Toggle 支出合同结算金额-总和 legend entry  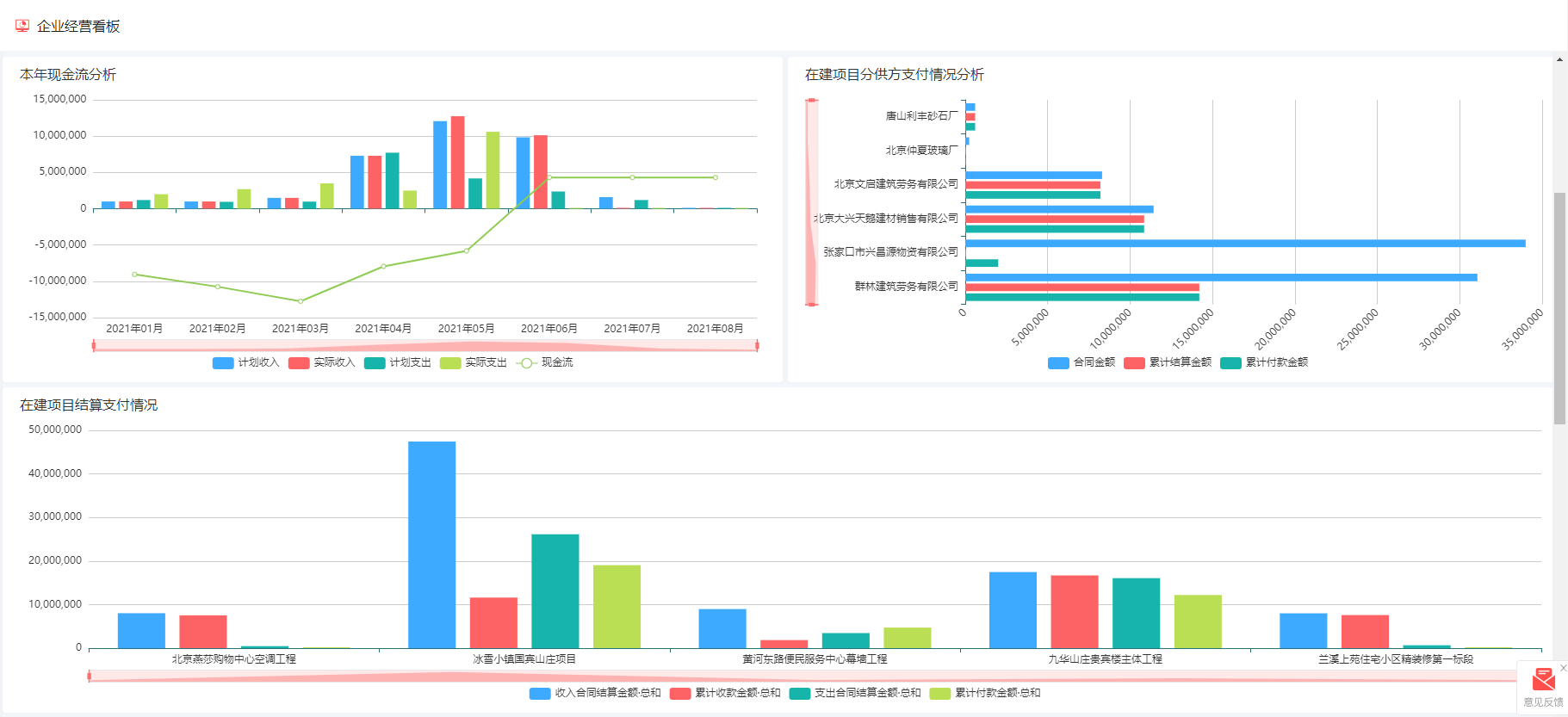(800, 694)
